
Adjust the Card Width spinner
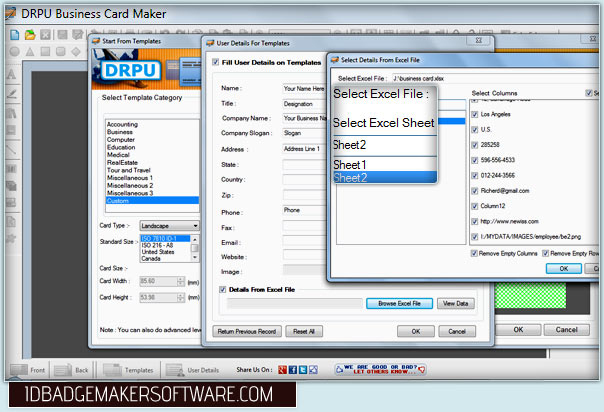(180, 281)
